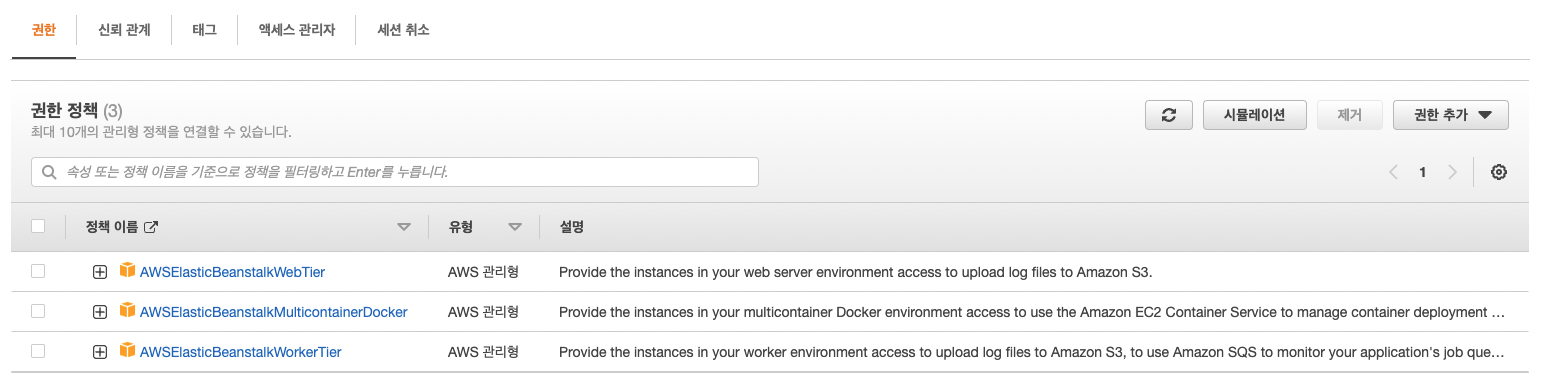The width and height of the screenshot is (1544, 382).
Task: Switch to the 세션 취소 tab
Action: click(x=403, y=30)
